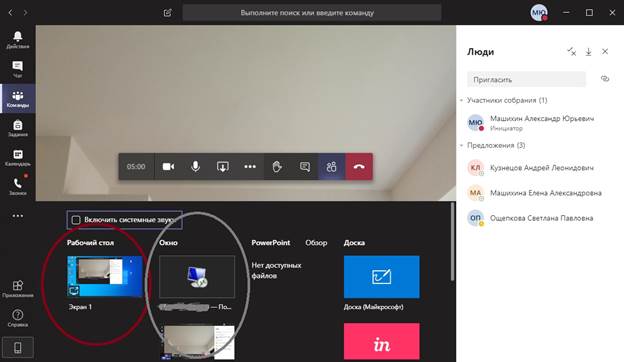The image size is (624, 362).
Task: Copy meeting link icon beside invite field
Action: point(605,79)
